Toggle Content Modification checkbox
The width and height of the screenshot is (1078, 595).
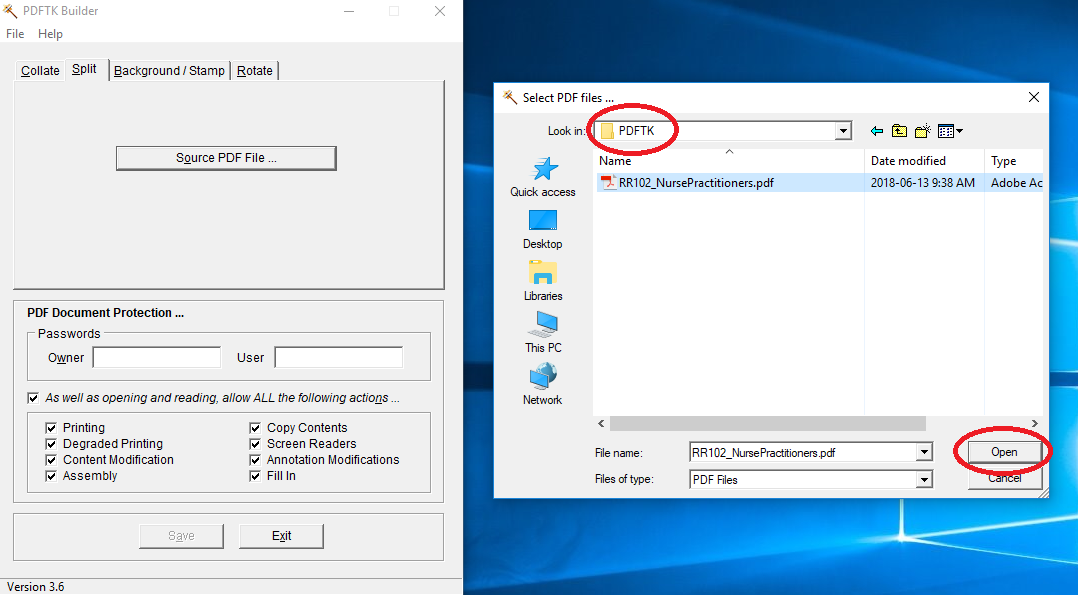tap(51, 459)
